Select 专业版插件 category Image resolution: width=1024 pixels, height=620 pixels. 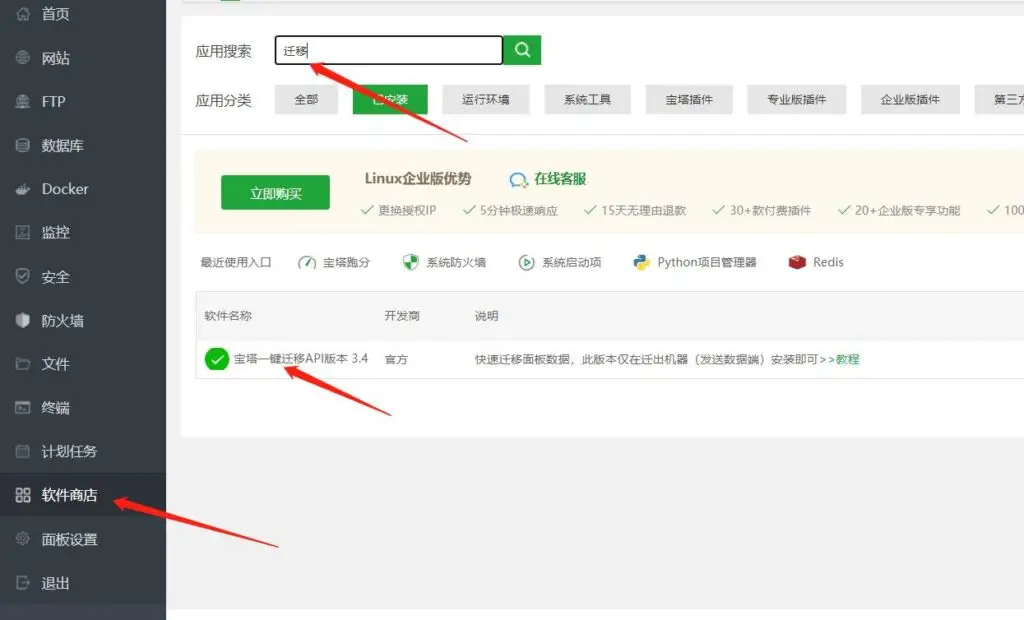[796, 100]
